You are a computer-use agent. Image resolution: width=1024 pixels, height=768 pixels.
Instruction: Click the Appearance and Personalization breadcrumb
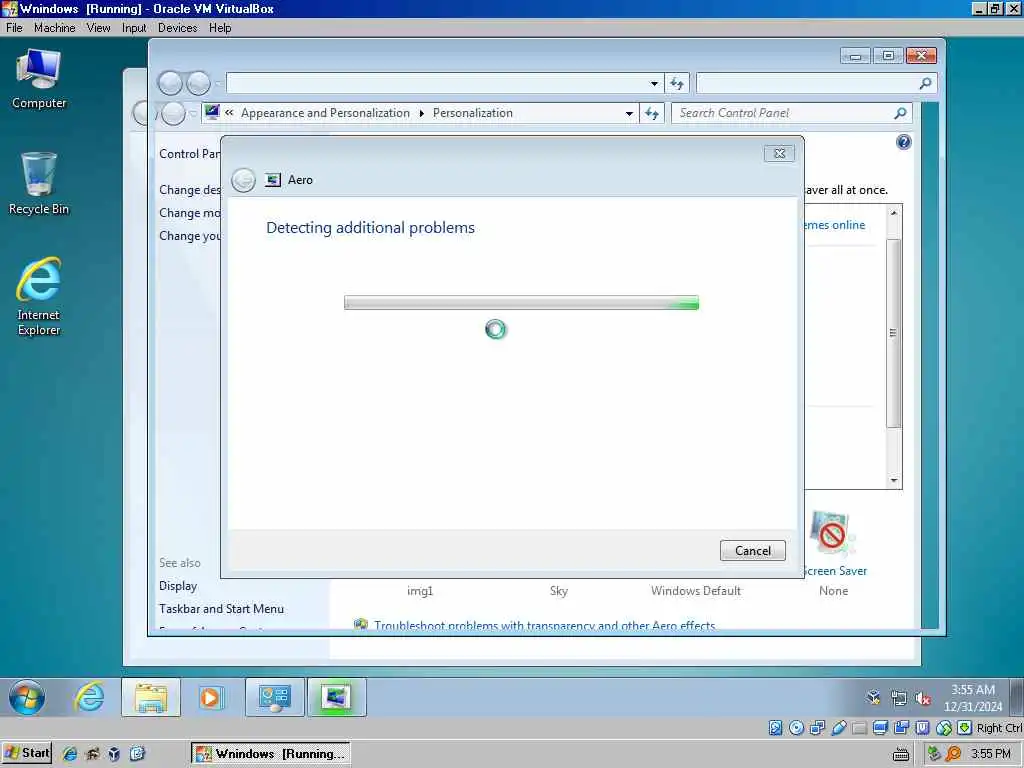pyautogui.click(x=325, y=113)
